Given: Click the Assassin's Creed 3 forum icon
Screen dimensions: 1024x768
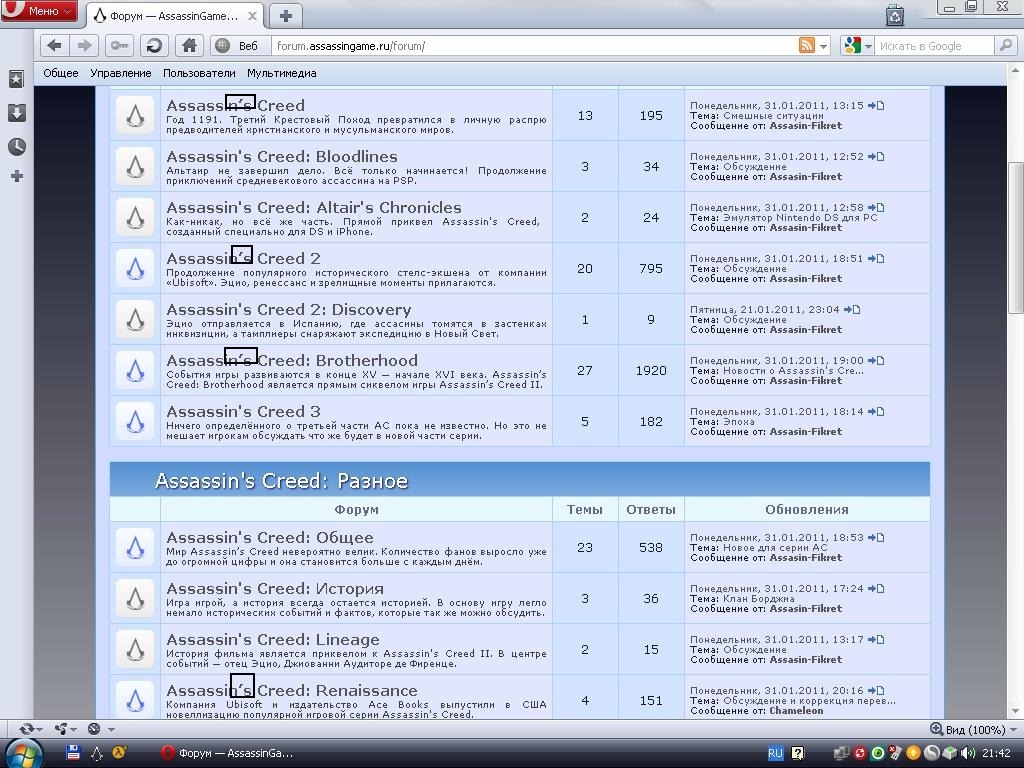Looking at the screenshot, I should [x=135, y=421].
